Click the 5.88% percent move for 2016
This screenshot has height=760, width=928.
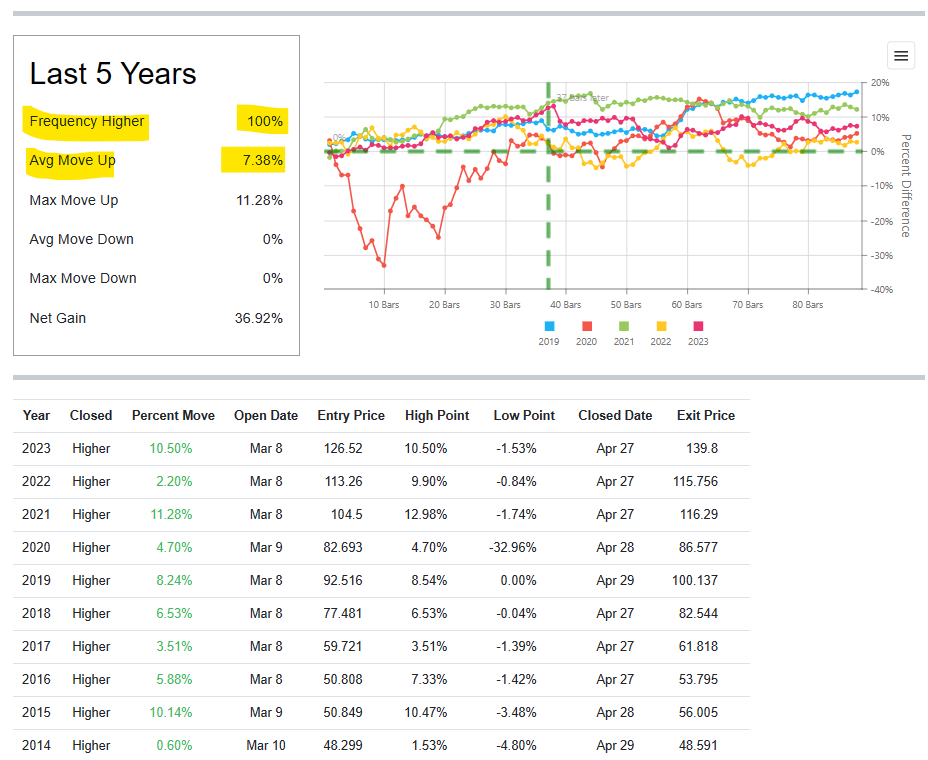coord(174,680)
